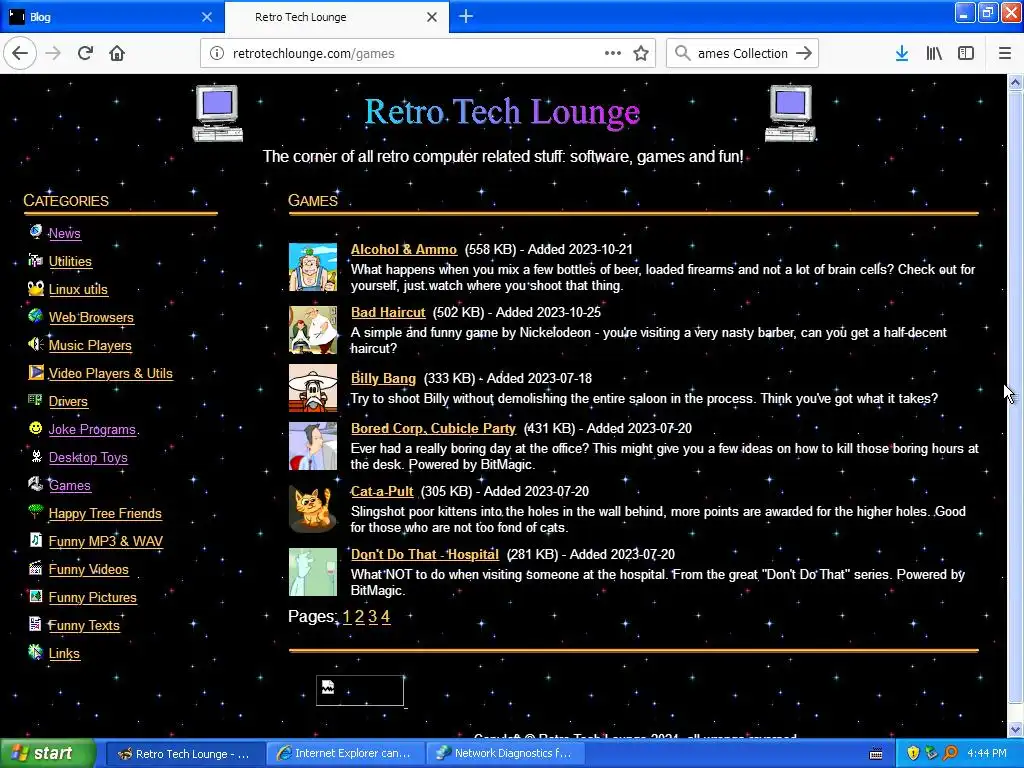This screenshot has width=1024, height=768.
Task: Open Bored Corp. Cubicle Party game
Action: 433,428
